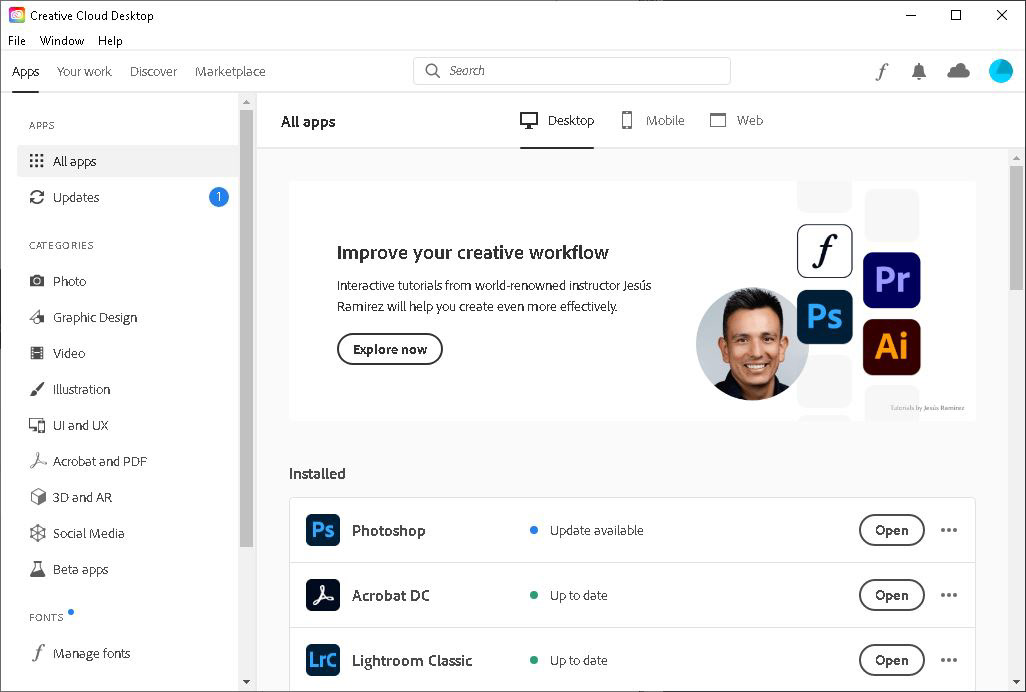This screenshot has height=692, width=1026.
Task: Click the Acrobat DC Up to date status
Action: [569, 595]
